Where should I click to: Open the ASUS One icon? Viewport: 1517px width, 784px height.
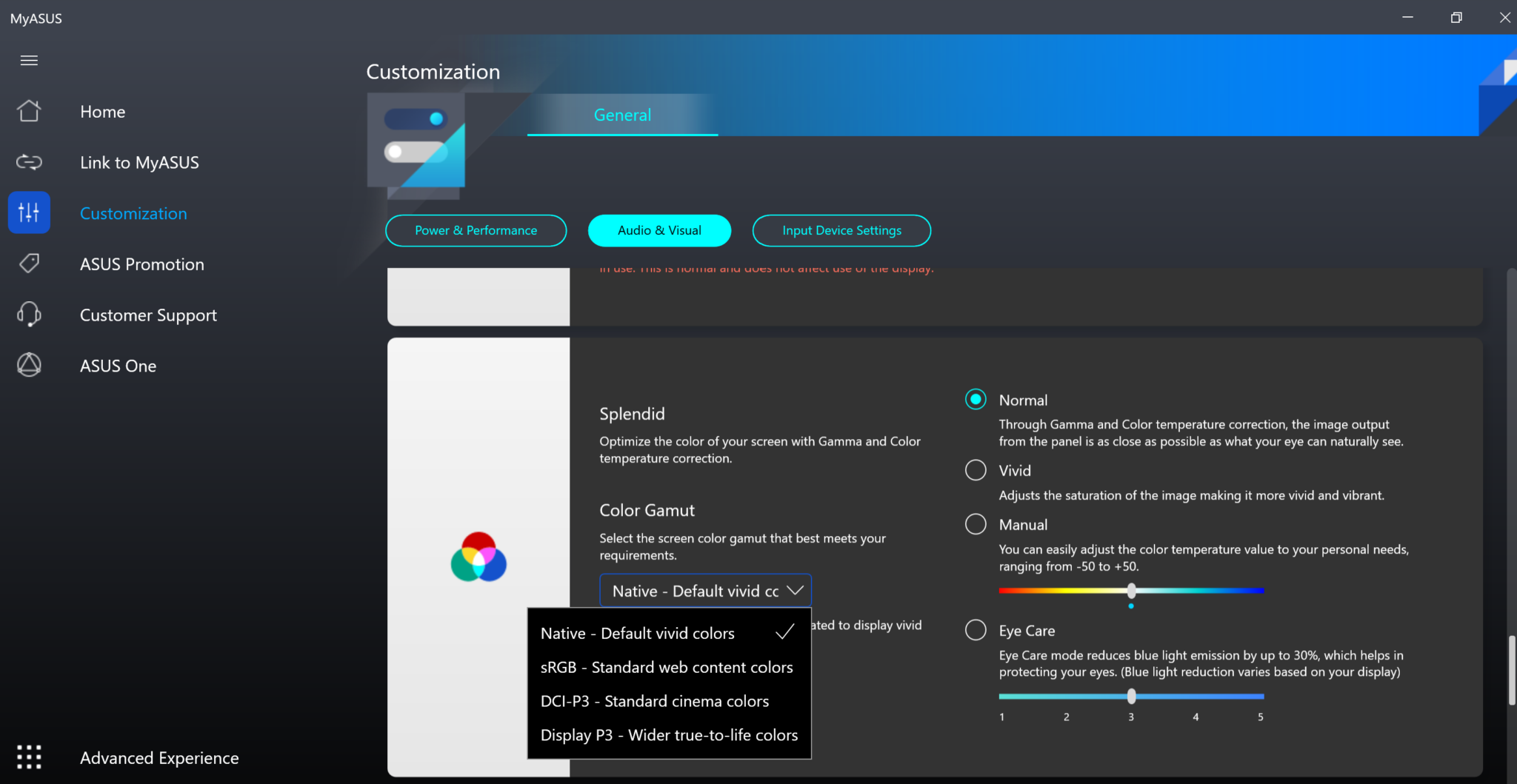click(29, 365)
